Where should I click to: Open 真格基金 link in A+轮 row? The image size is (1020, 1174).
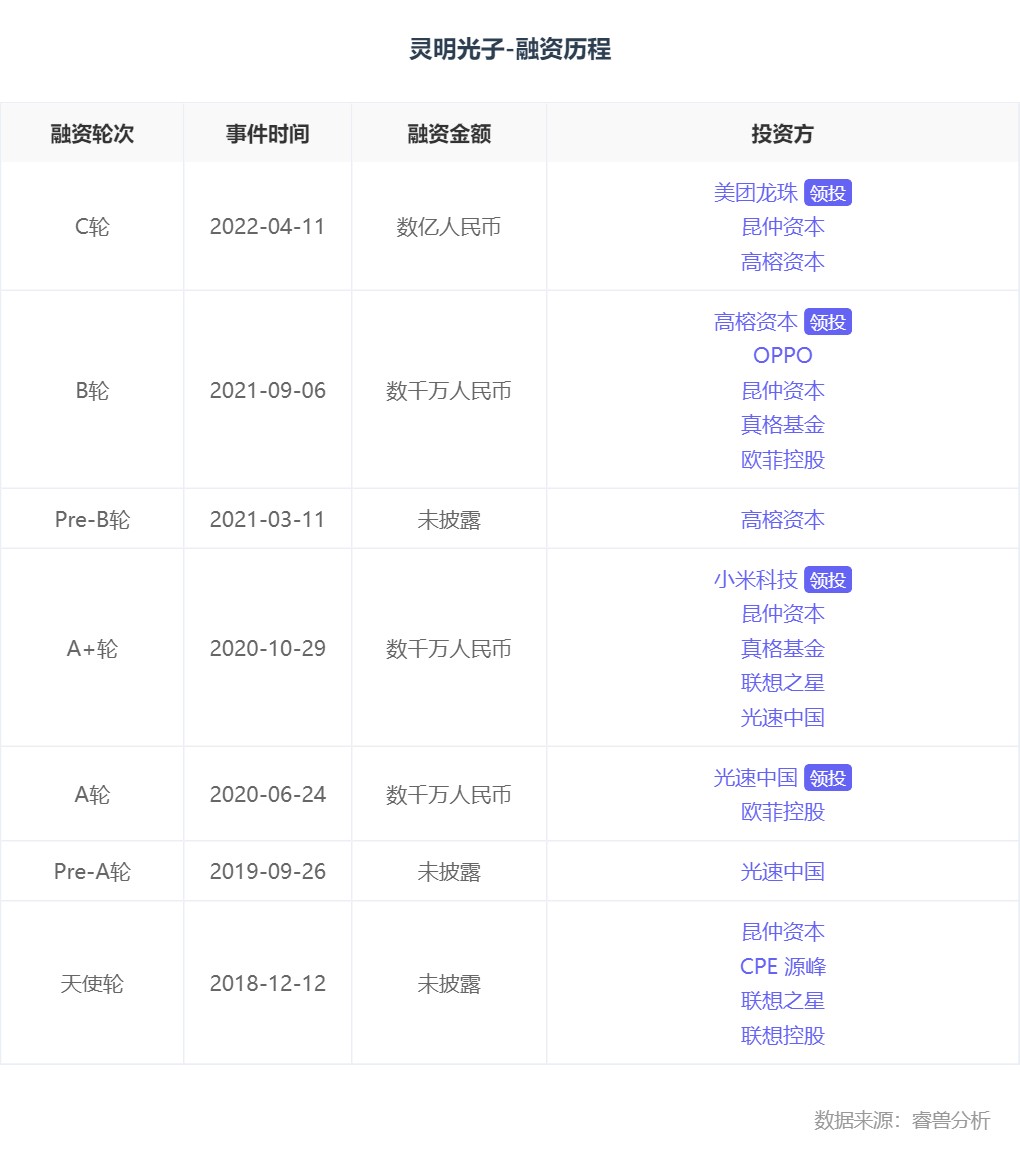pyautogui.click(x=783, y=648)
